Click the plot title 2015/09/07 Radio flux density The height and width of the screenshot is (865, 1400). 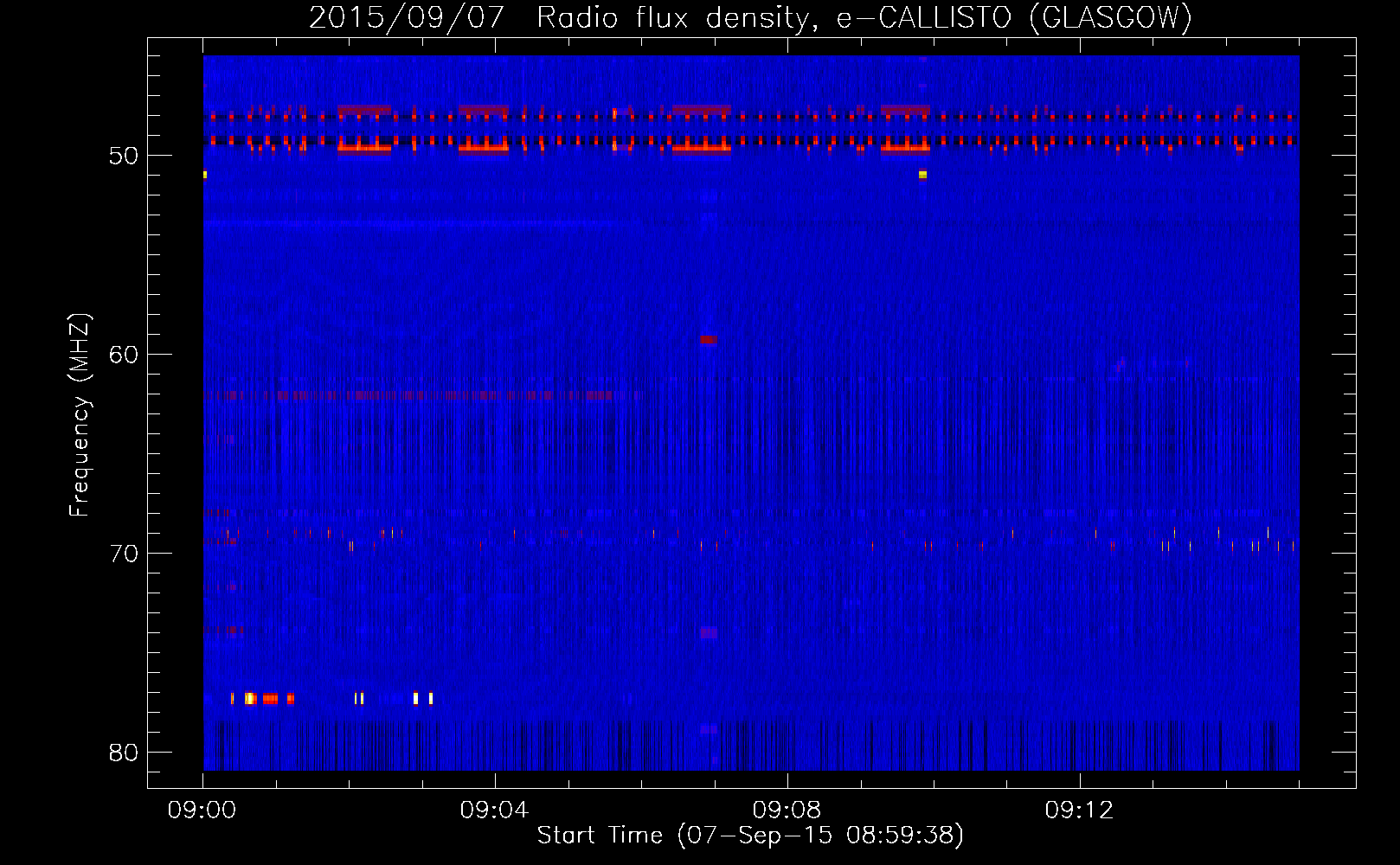tap(750, 17)
